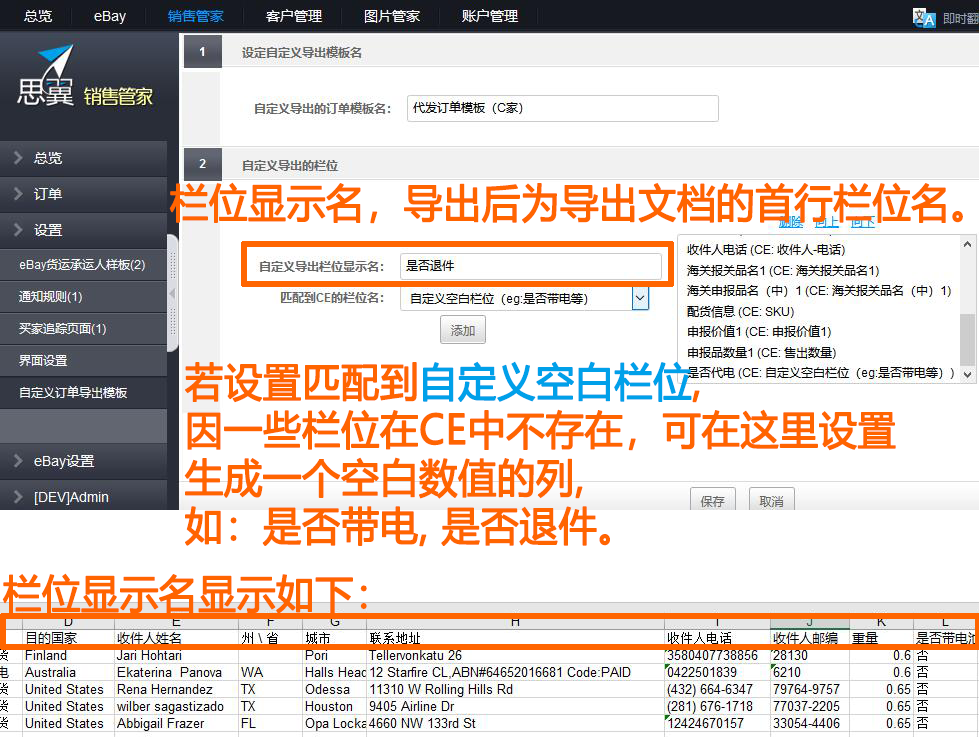Click the scroll-down arrow of the field list
The height and width of the screenshot is (737, 979).
pos(967,373)
